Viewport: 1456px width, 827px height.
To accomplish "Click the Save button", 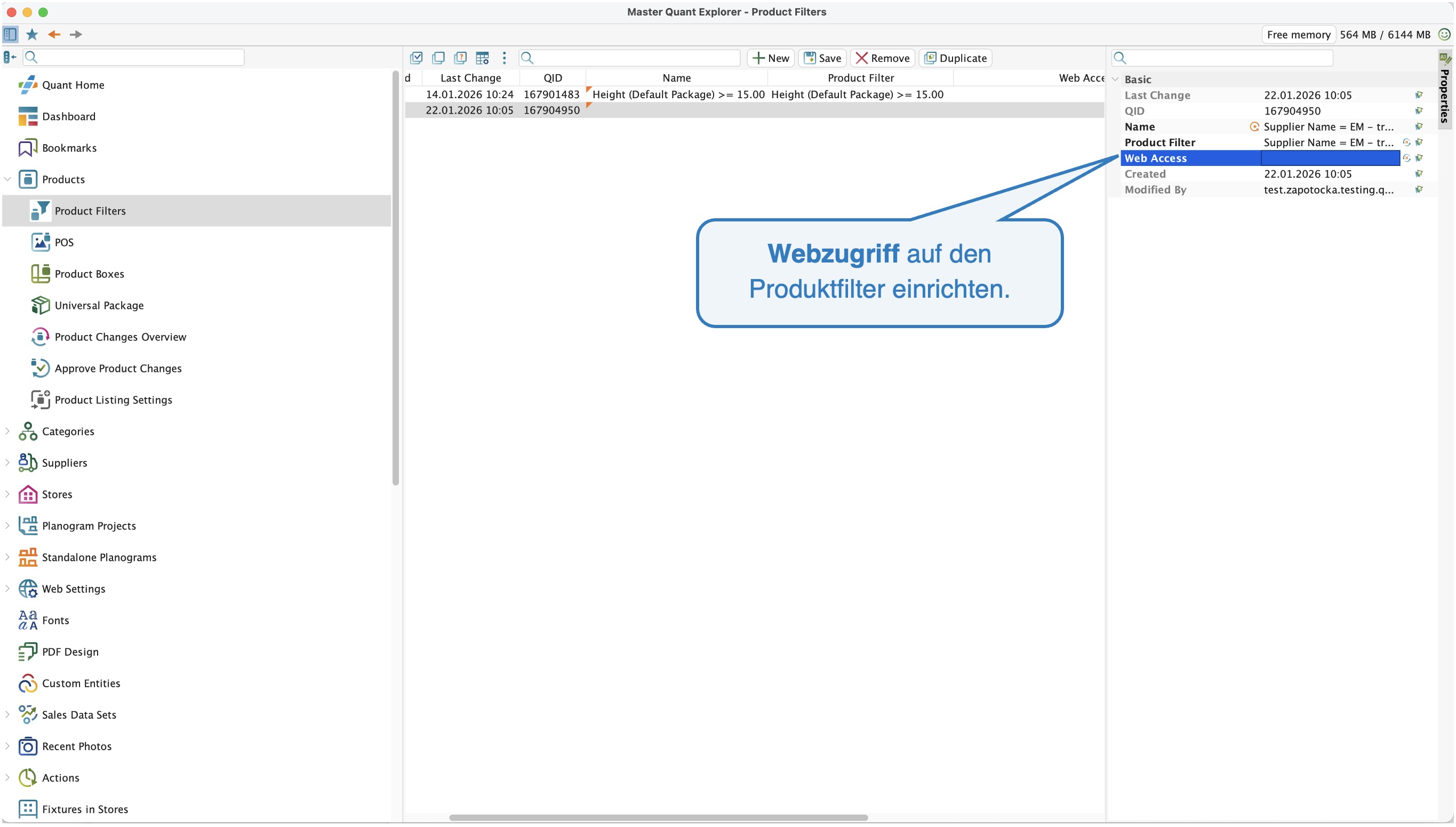I will [822, 58].
